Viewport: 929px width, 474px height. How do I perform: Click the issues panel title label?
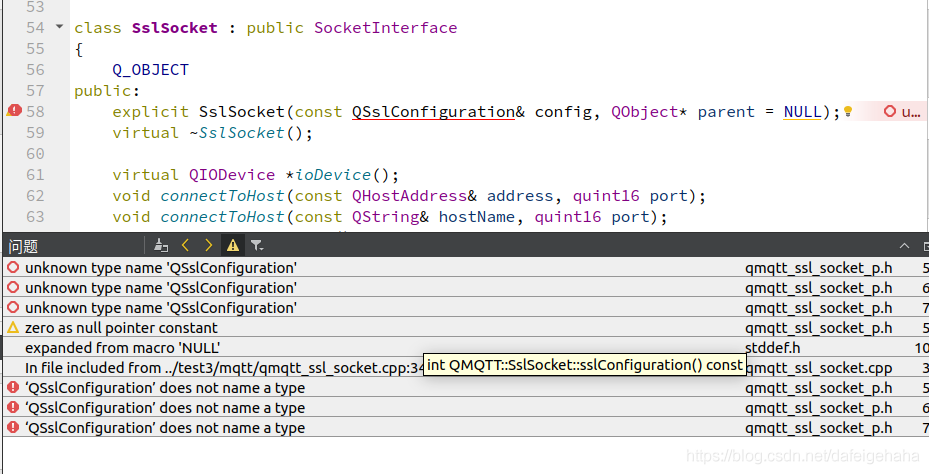click(23, 246)
